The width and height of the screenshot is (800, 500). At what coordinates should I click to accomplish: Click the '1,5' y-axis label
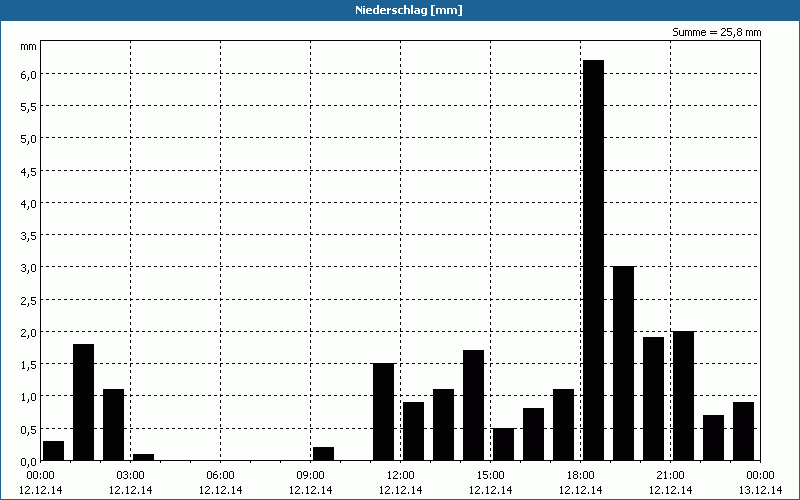tap(30, 365)
